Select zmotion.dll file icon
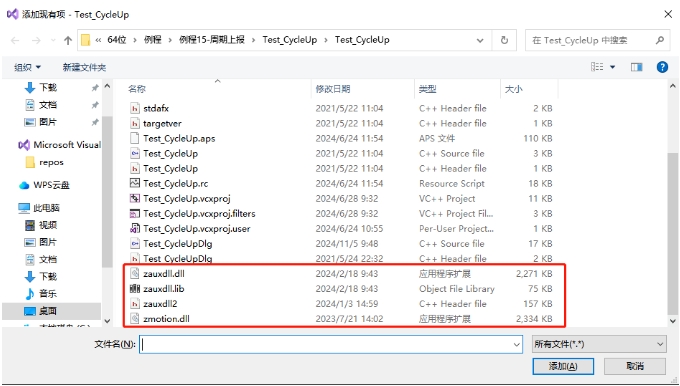680x386 pixels. [135, 319]
